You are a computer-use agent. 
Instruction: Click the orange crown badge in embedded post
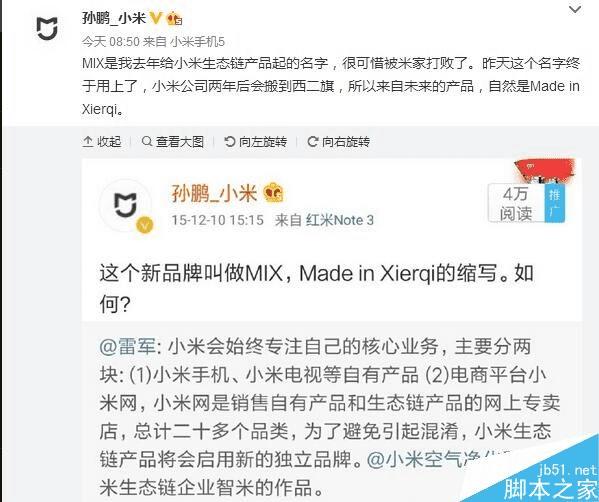[274, 193]
